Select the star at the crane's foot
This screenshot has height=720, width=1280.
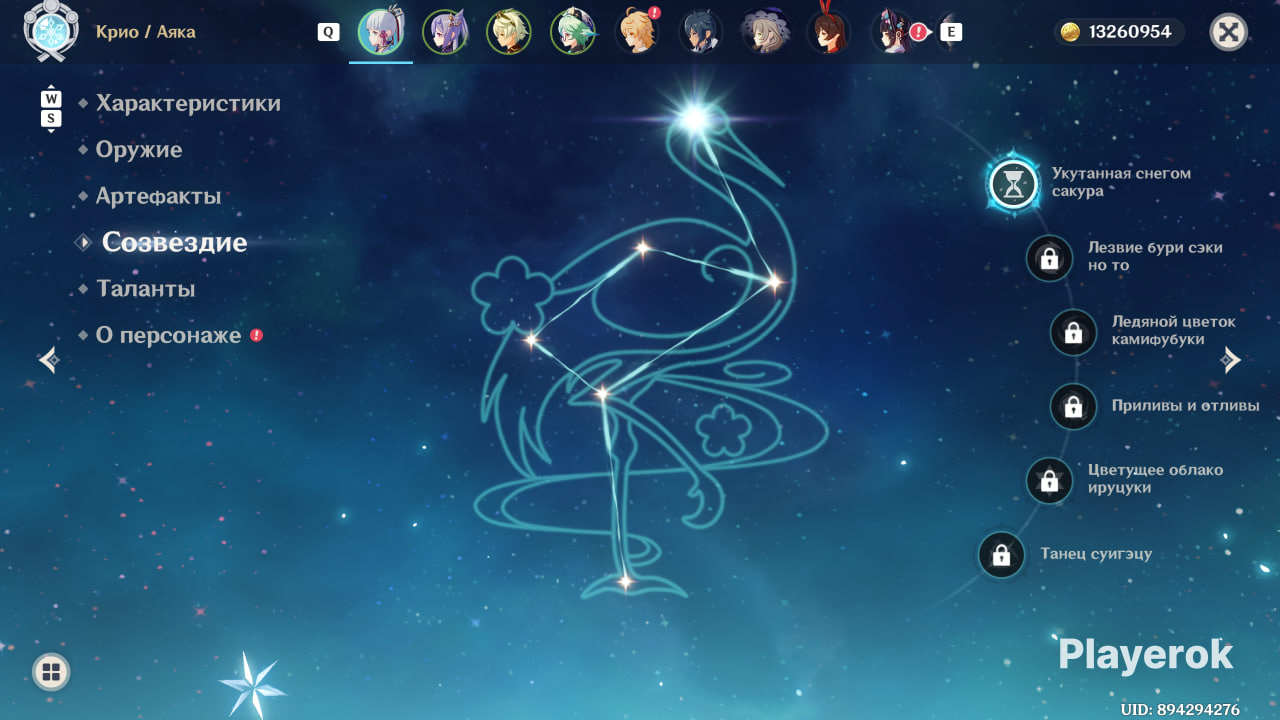click(x=625, y=580)
